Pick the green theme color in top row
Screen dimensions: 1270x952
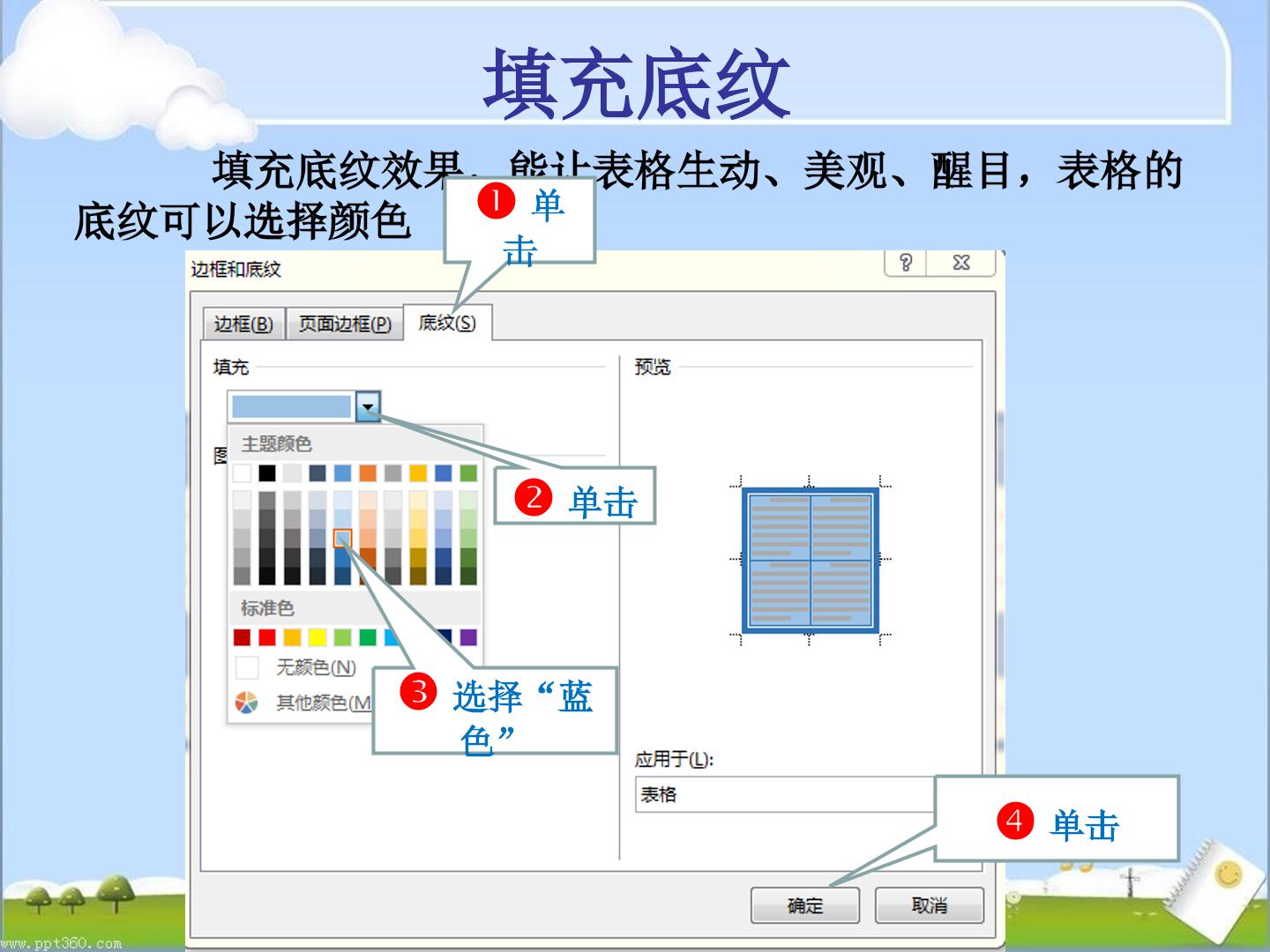468,473
